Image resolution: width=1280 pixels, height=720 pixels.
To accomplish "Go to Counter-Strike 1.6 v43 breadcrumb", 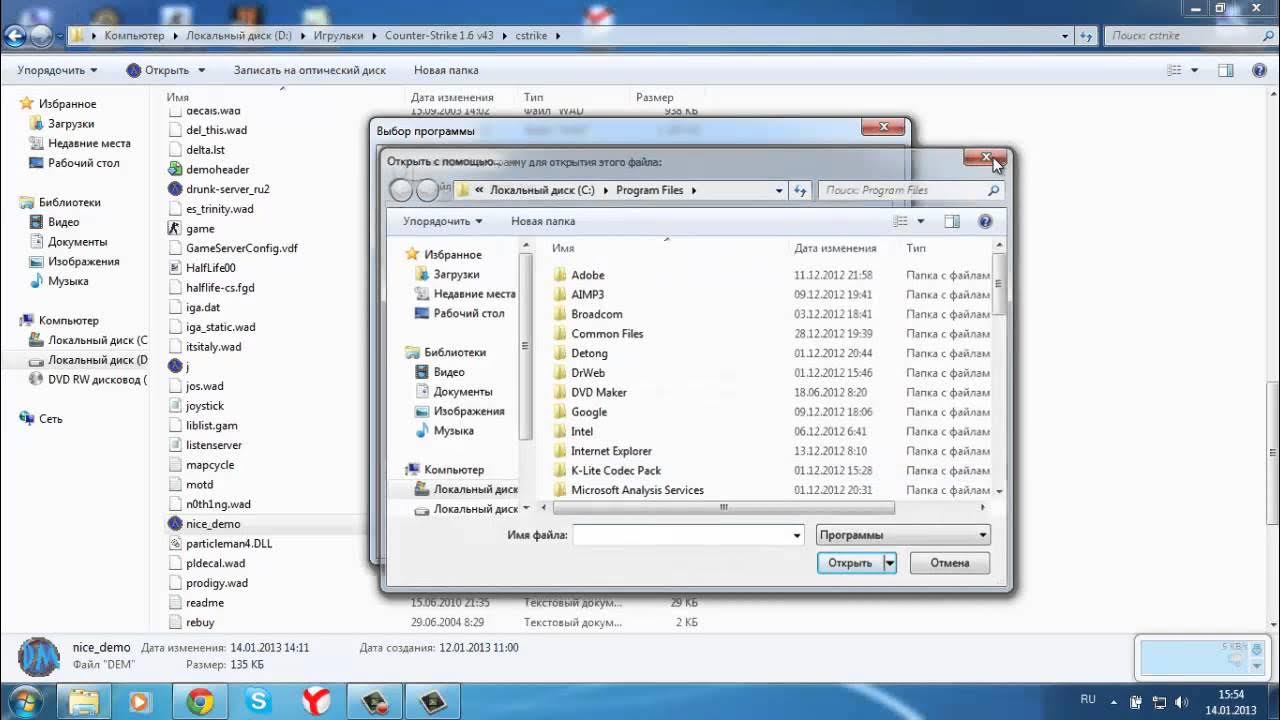I will pyautogui.click(x=439, y=36).
